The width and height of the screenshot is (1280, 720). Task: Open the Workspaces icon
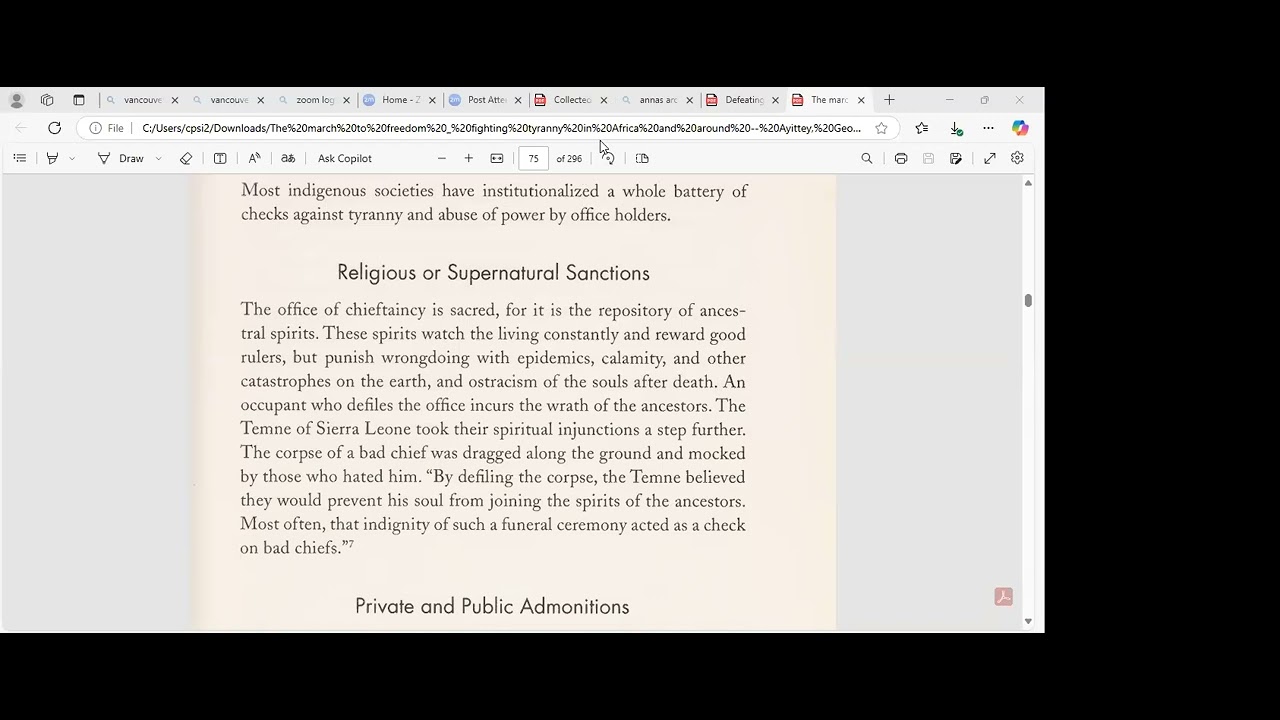(47, 100)
